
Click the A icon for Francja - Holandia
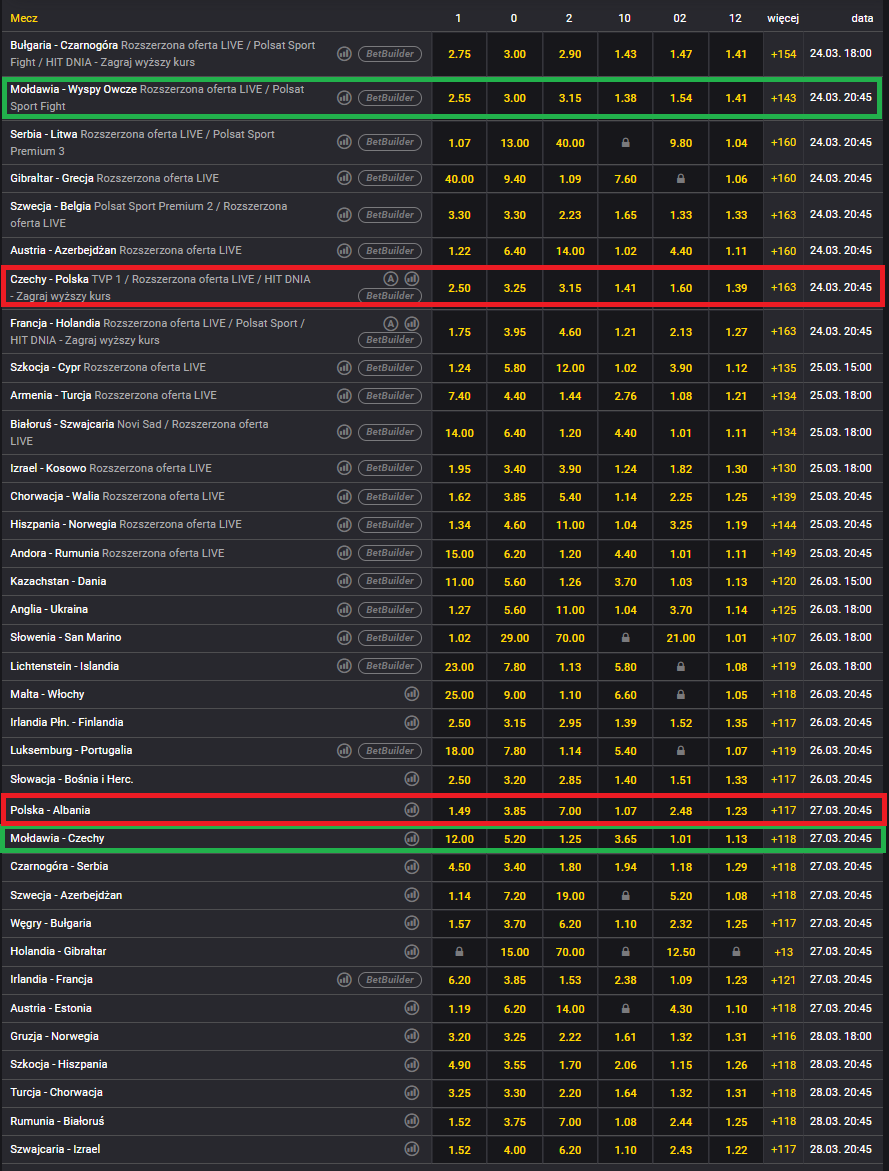pyautogui.click(x=390, y=323)
